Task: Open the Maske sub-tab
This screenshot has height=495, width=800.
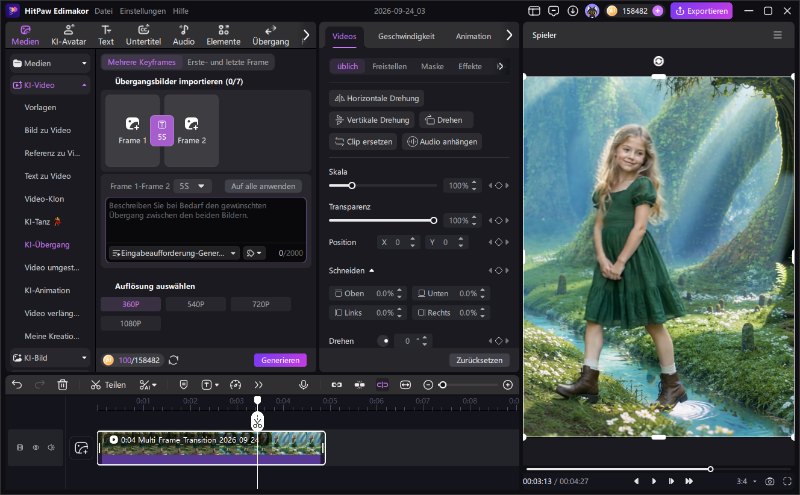Action: pyautogui.click(x=432, y=66)
